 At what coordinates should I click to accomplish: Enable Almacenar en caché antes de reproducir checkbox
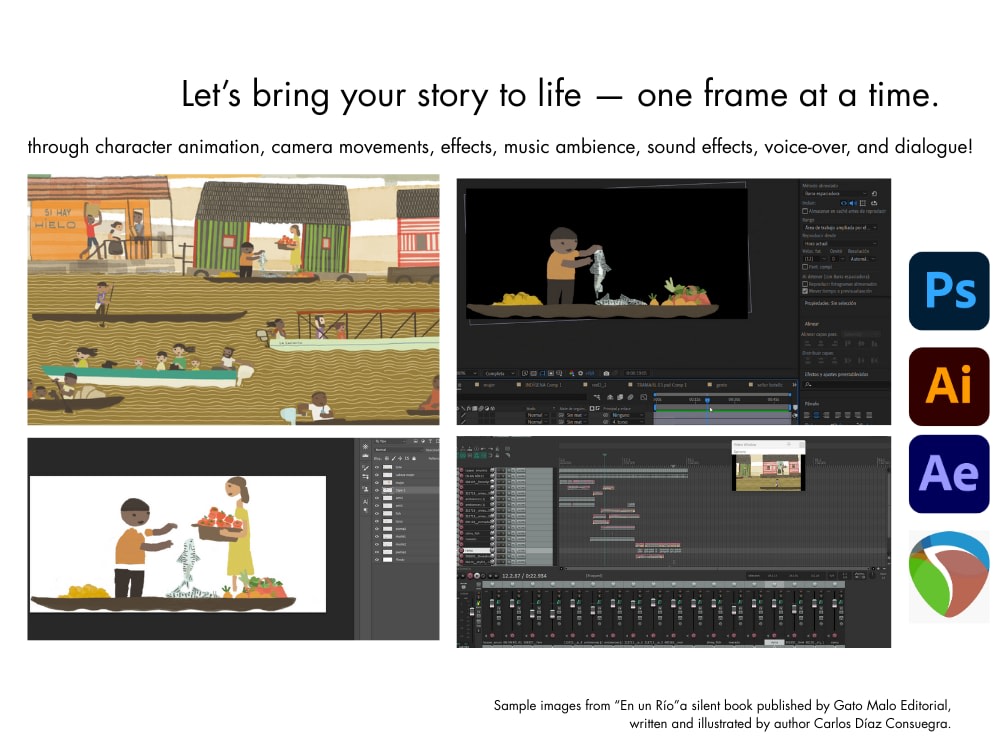pyautogui.click(x=805, y=211)
